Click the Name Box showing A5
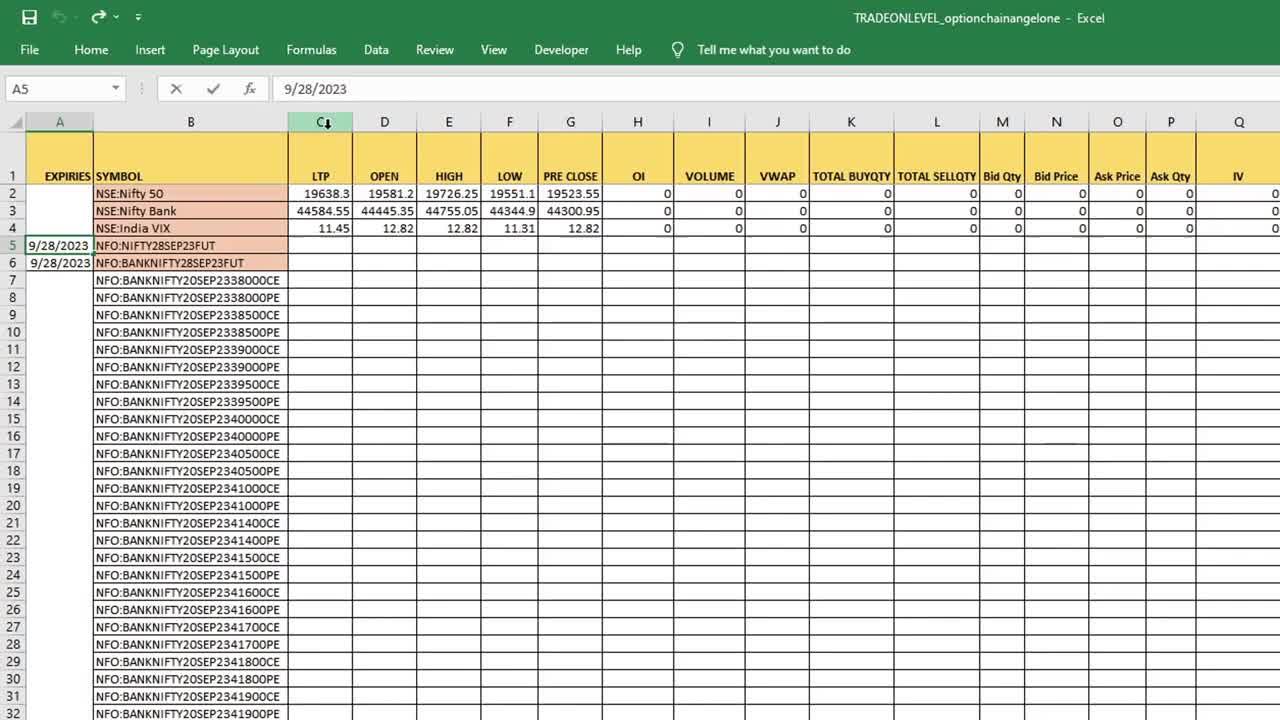Viewport: 1280px width, 720px height. pos(58,89)
